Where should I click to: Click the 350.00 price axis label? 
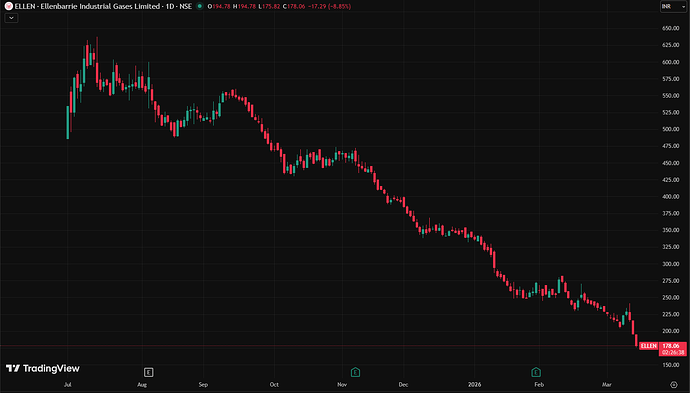(671, 230)
